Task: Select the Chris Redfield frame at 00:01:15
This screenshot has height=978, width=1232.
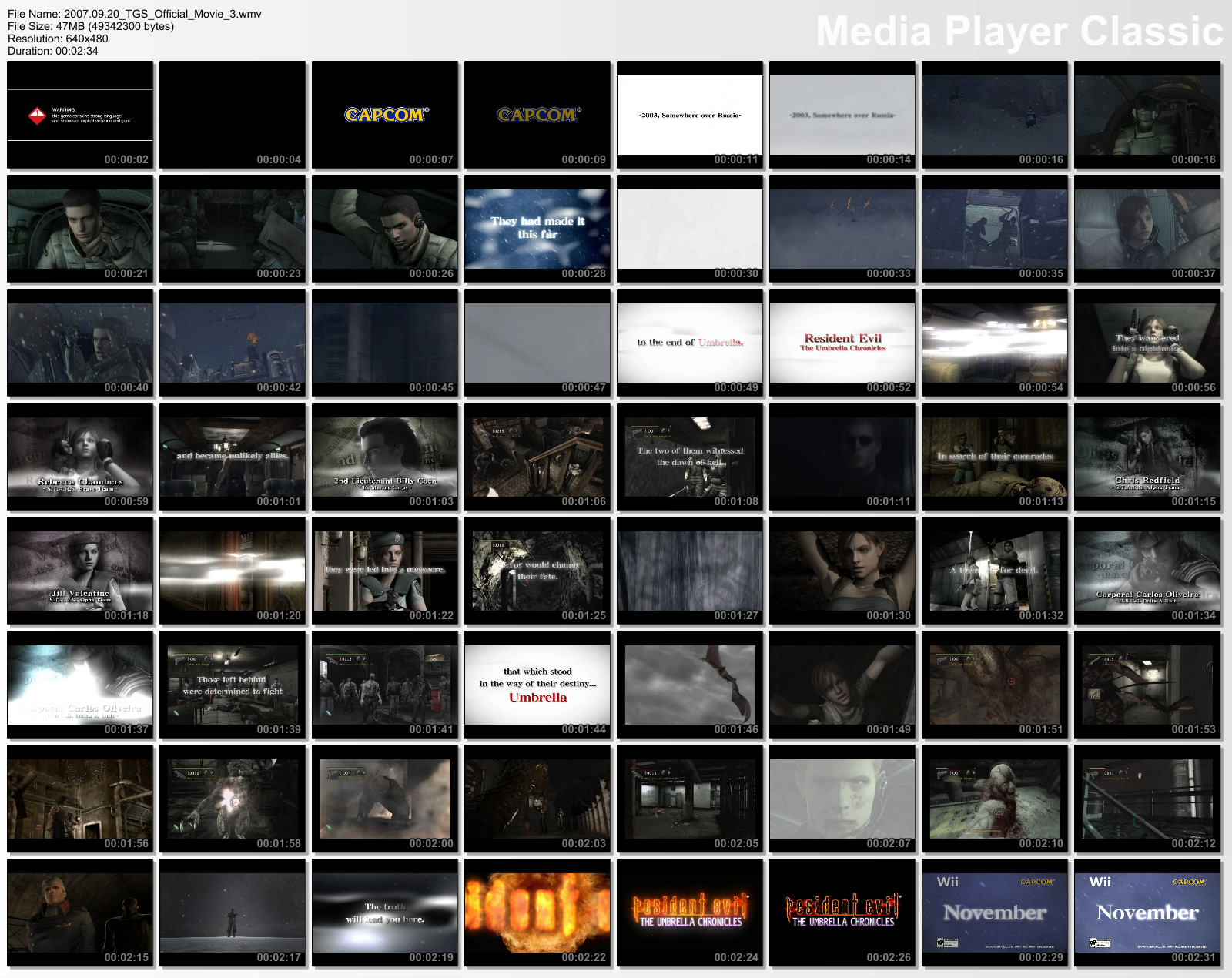Action: coord(1147,457)
